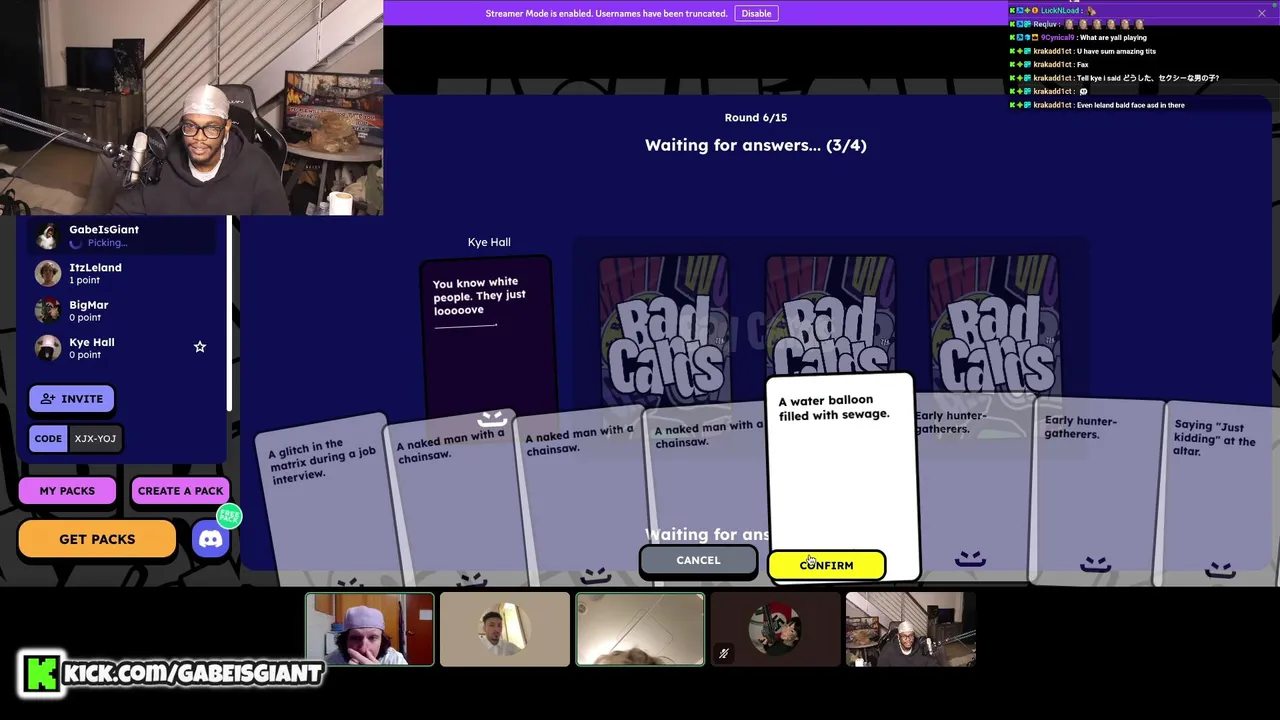Viewport: 1280px width, 720px height.
Task: Invite players with the Invite button
Action: point(72,399)
